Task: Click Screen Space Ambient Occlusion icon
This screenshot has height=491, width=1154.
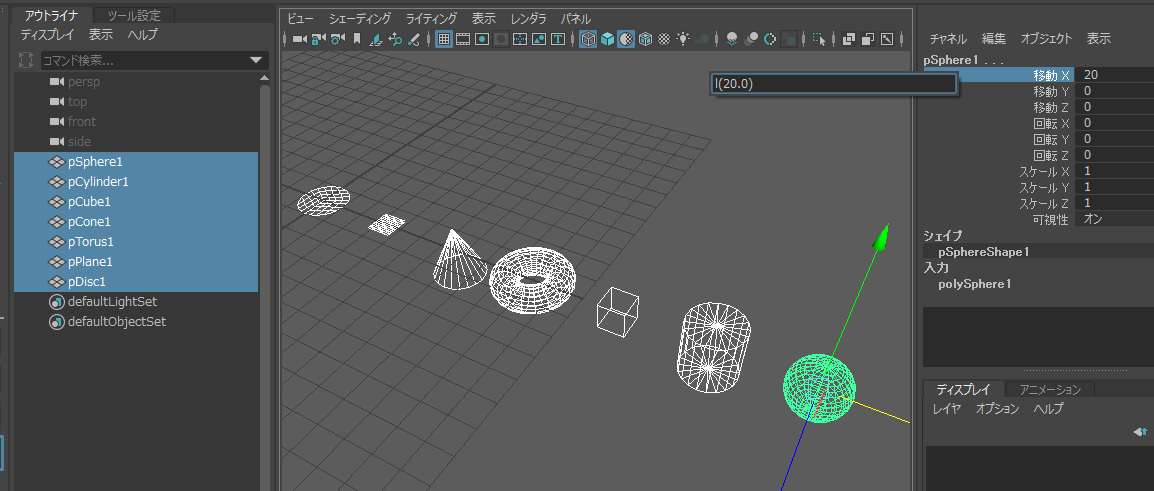Action: [x=732, y=38]
